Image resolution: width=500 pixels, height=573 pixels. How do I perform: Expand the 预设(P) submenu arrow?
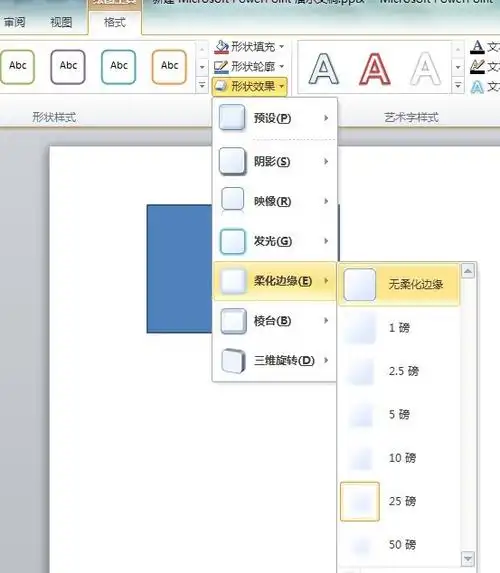coord(326,118)
